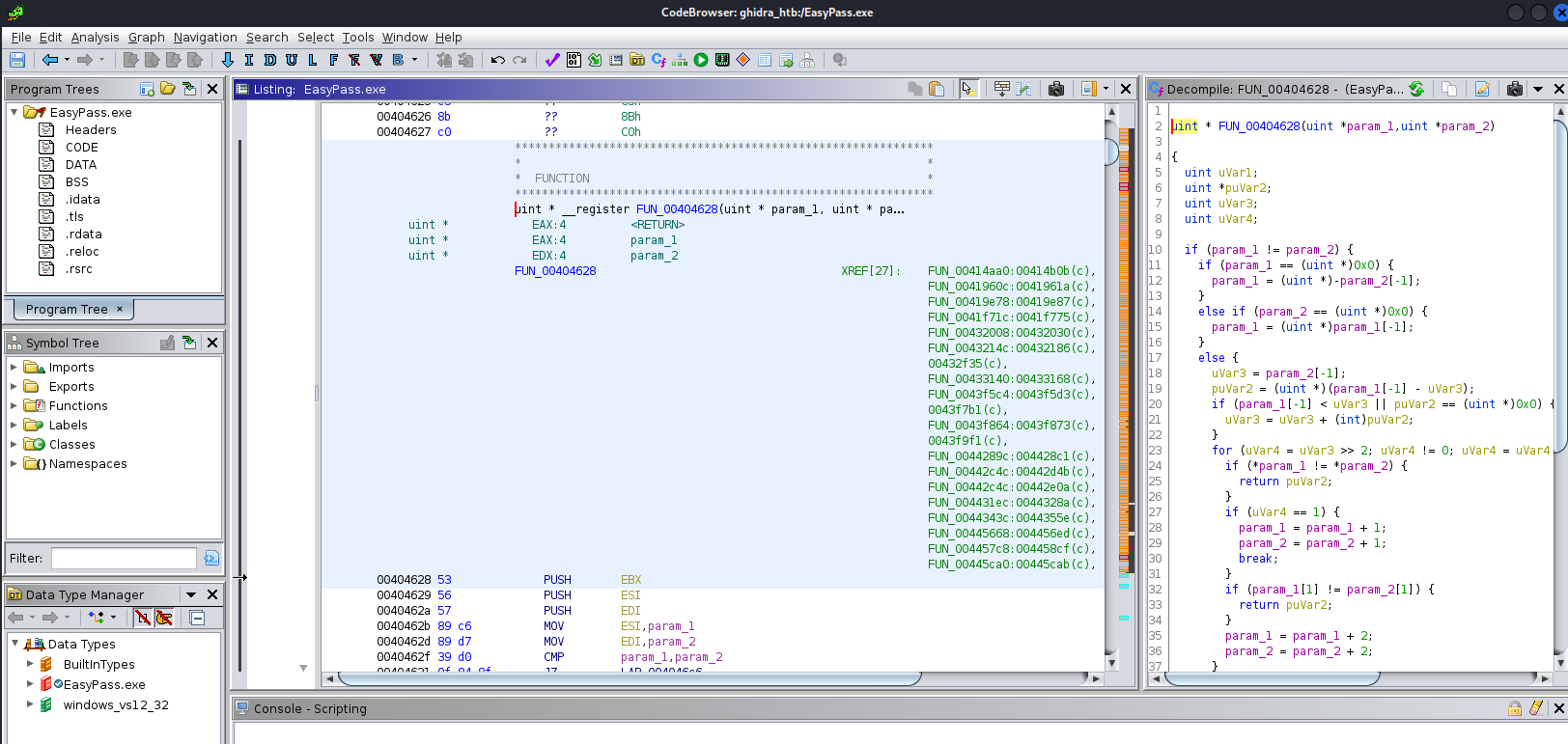Expand the Exports folder in Symbol Tree

click(14, 386)
